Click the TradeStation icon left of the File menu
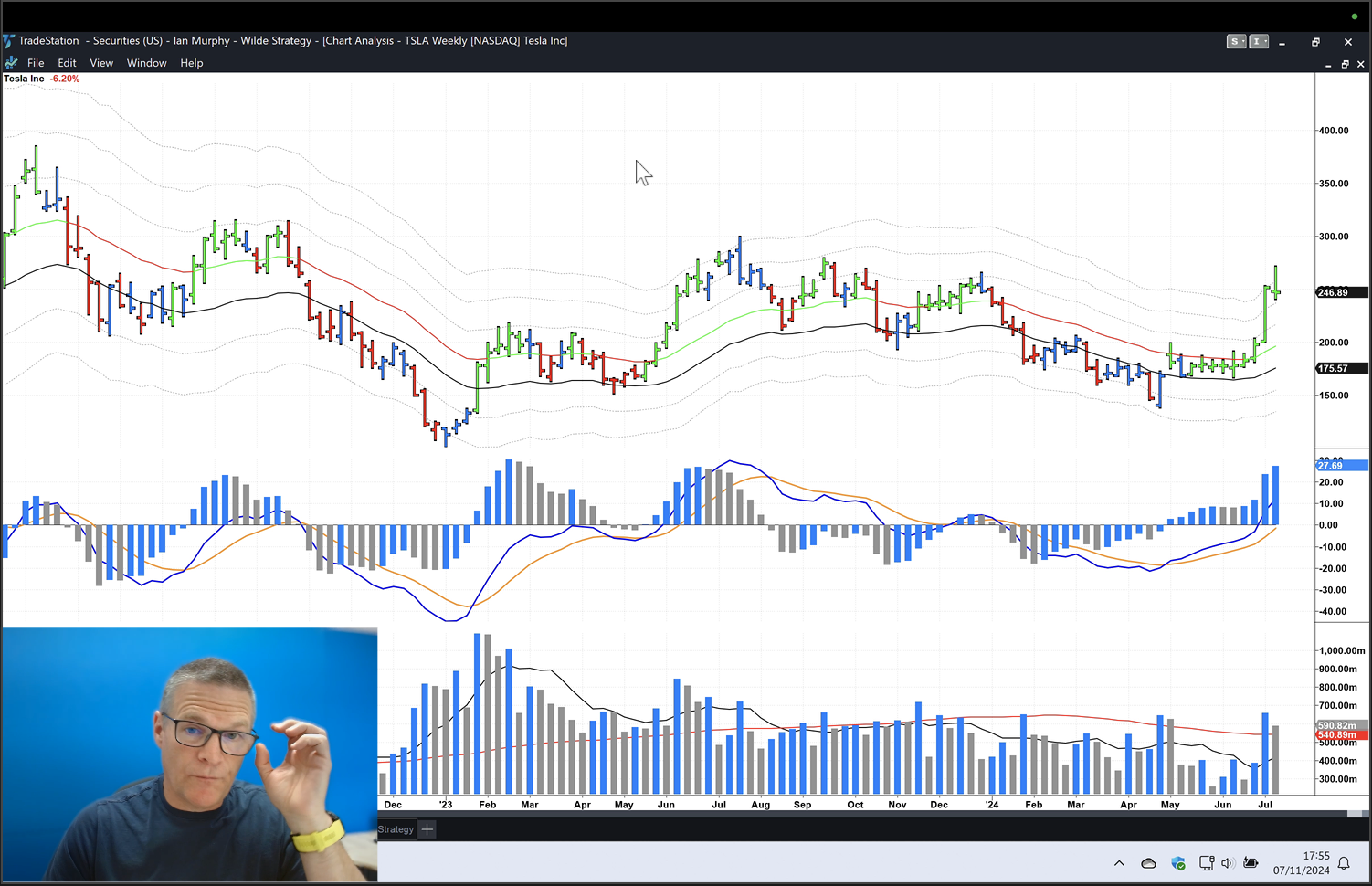This screenshot has height=886, width=1372. tap(11, 62)
